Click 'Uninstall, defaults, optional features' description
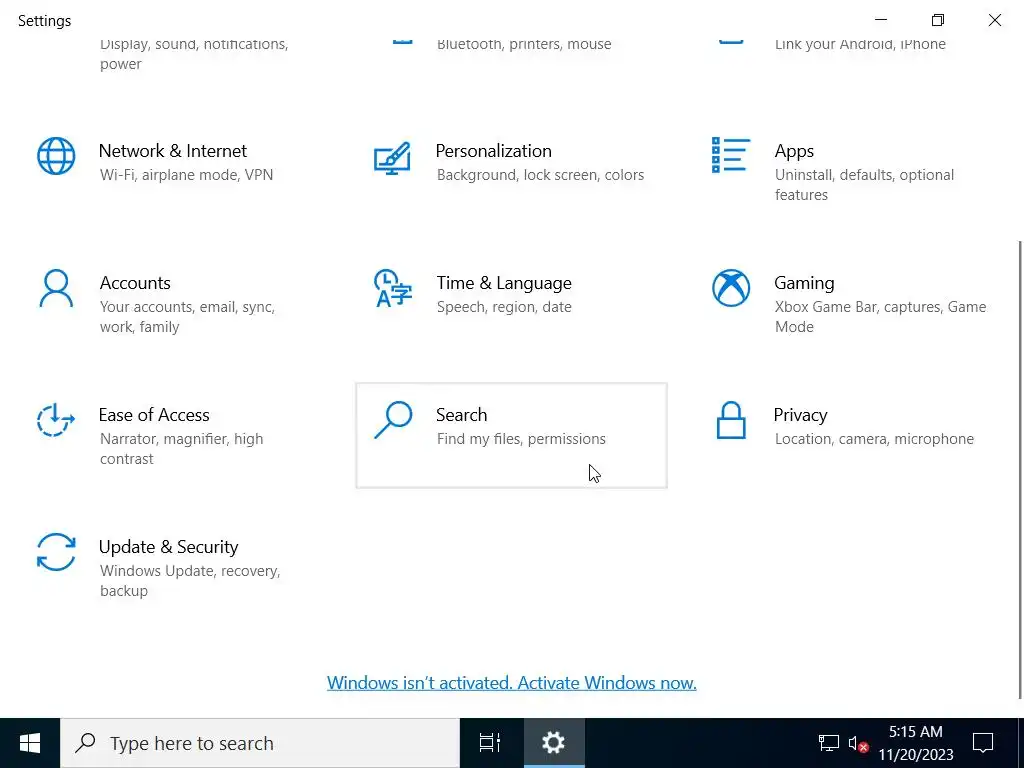Viewport: 1024px width, 768px height. [864, 185]
